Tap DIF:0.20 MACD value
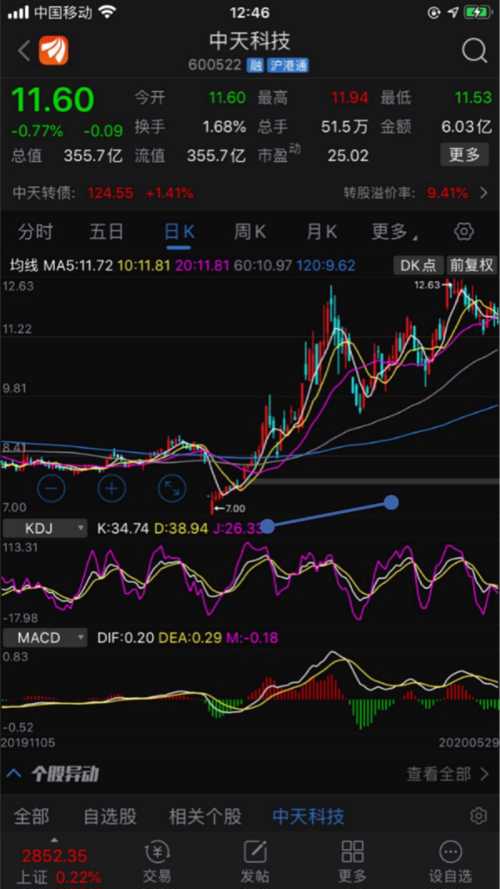Image resolution: width=500 pixels, height=889 pixels. 125,638
